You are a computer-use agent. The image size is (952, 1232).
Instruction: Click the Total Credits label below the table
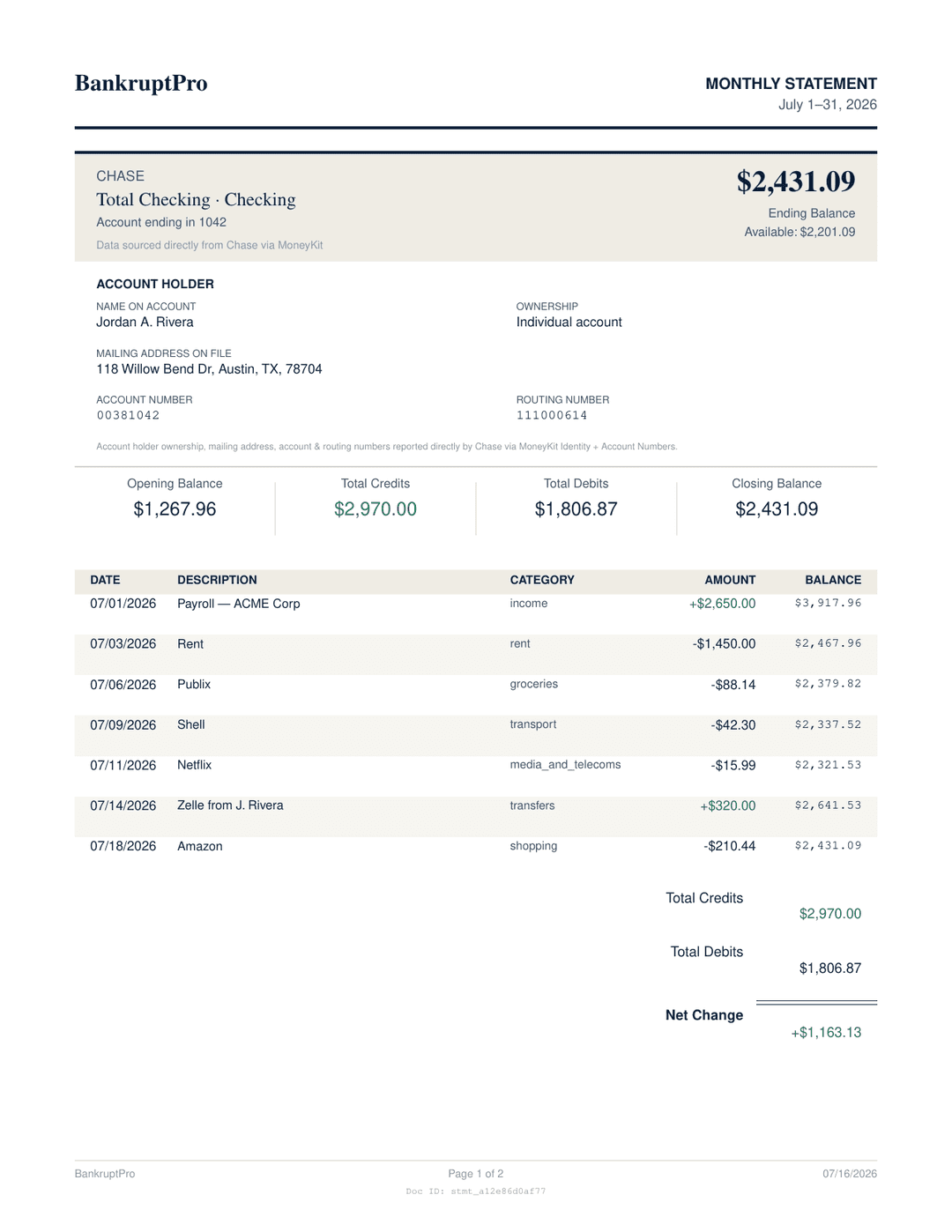click(704, 899)
